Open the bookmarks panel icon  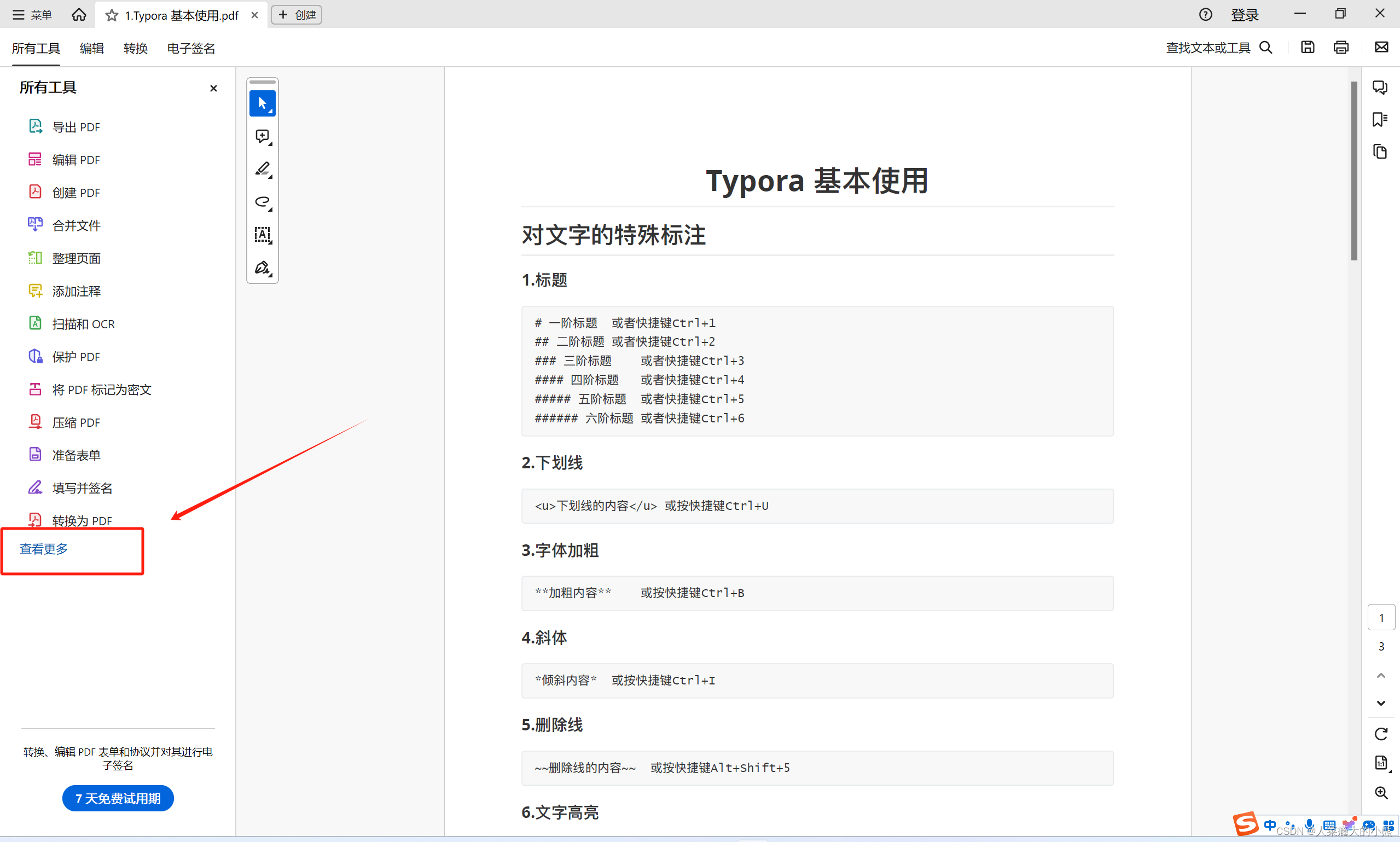click(x=1380, y=120)
